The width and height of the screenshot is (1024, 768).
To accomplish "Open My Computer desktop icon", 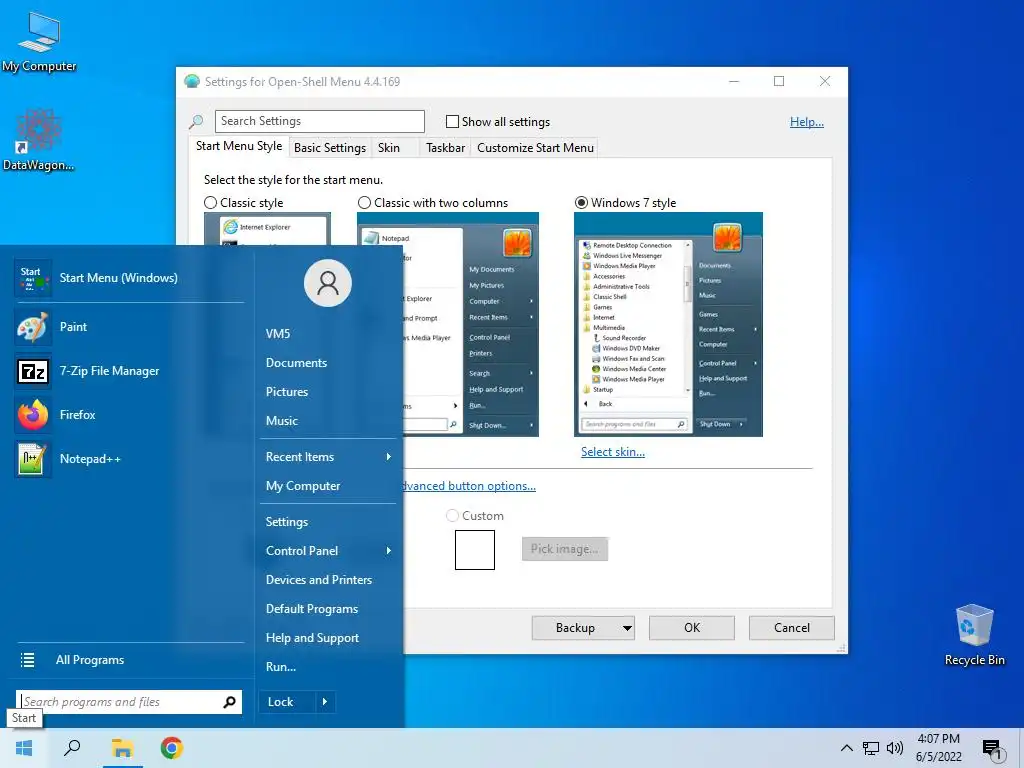I will pos(39,42).
